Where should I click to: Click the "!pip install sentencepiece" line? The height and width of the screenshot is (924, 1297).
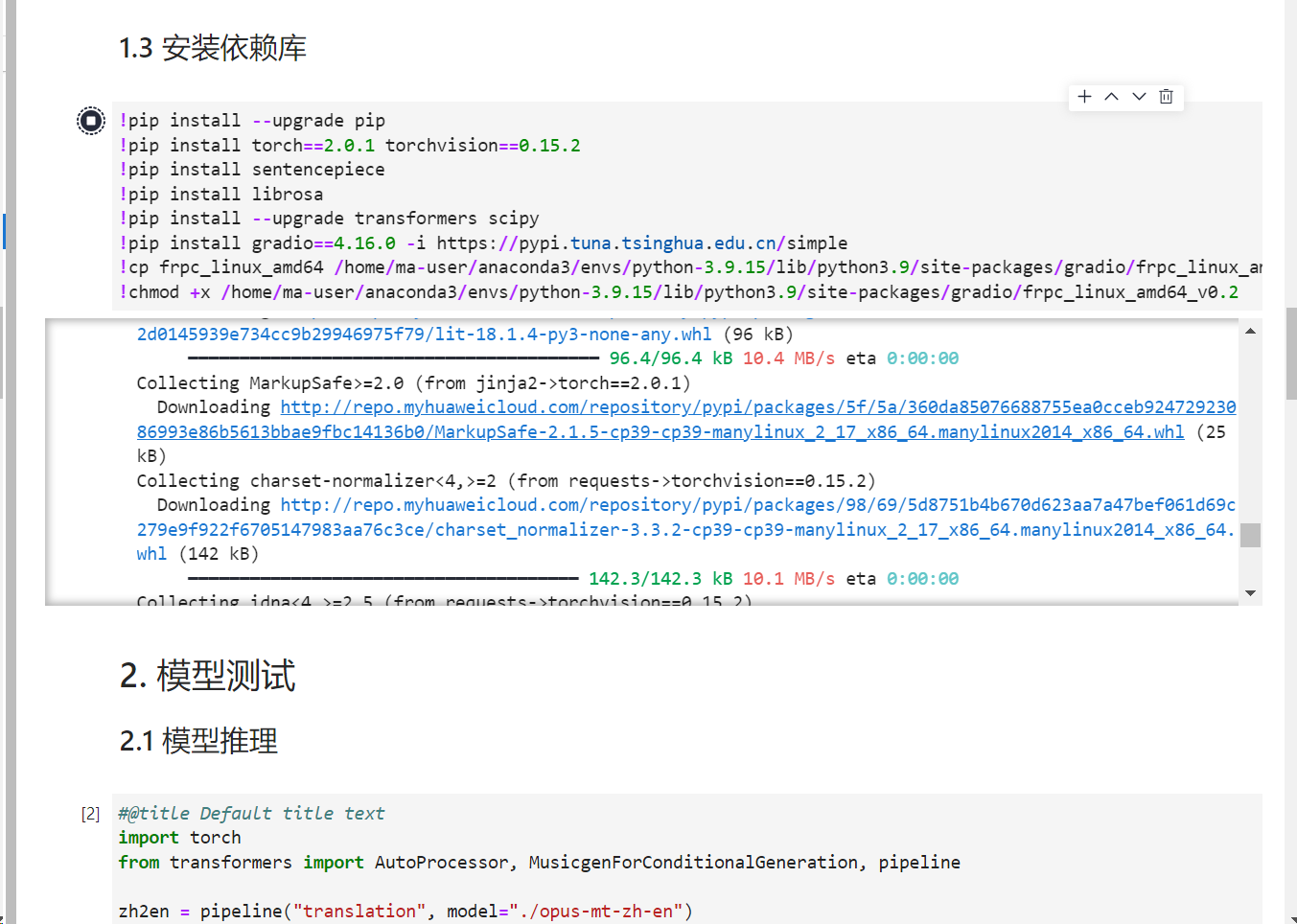(x=252, y=170)
